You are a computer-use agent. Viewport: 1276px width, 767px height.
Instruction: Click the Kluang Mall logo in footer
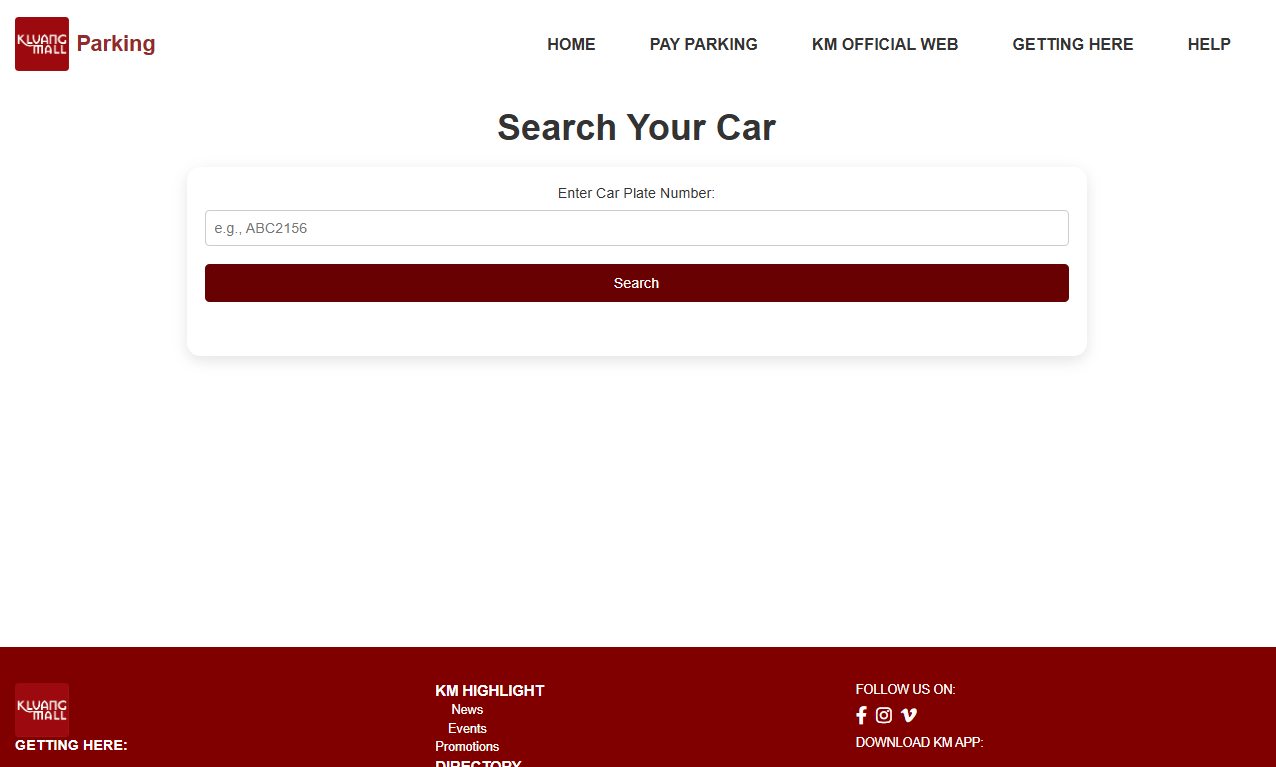tap(42, 710)
